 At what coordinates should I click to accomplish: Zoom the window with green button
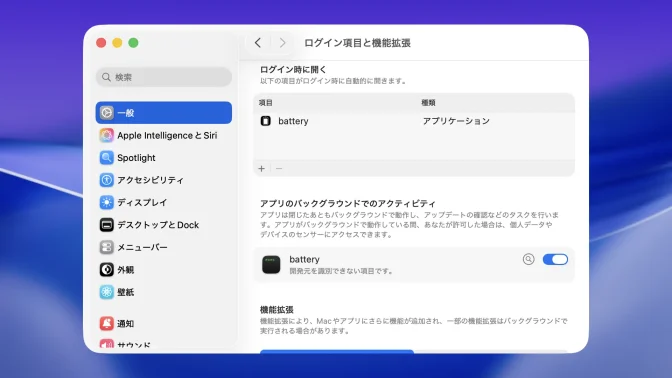(133, 43)
